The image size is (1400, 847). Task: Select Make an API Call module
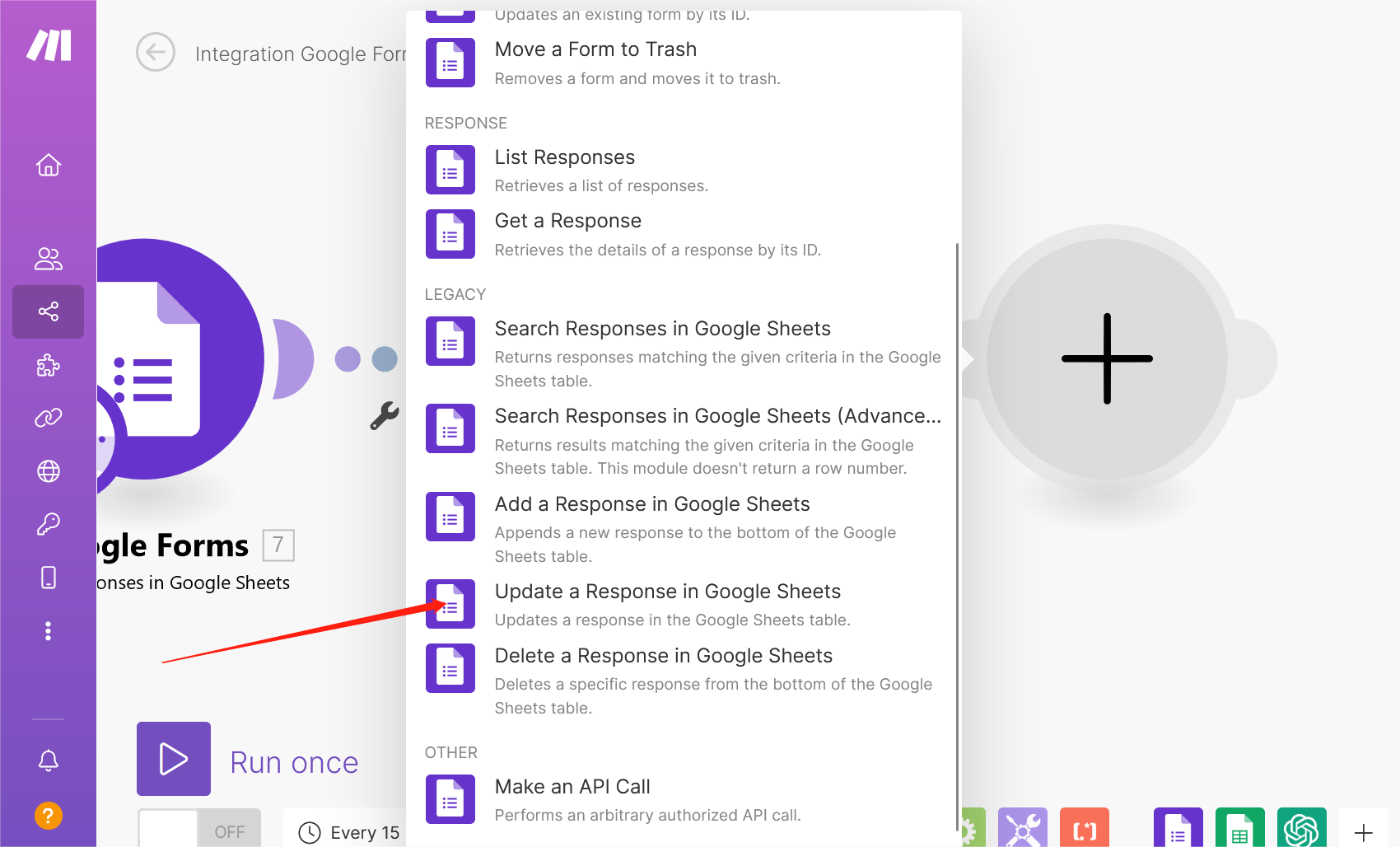[684, 799]
